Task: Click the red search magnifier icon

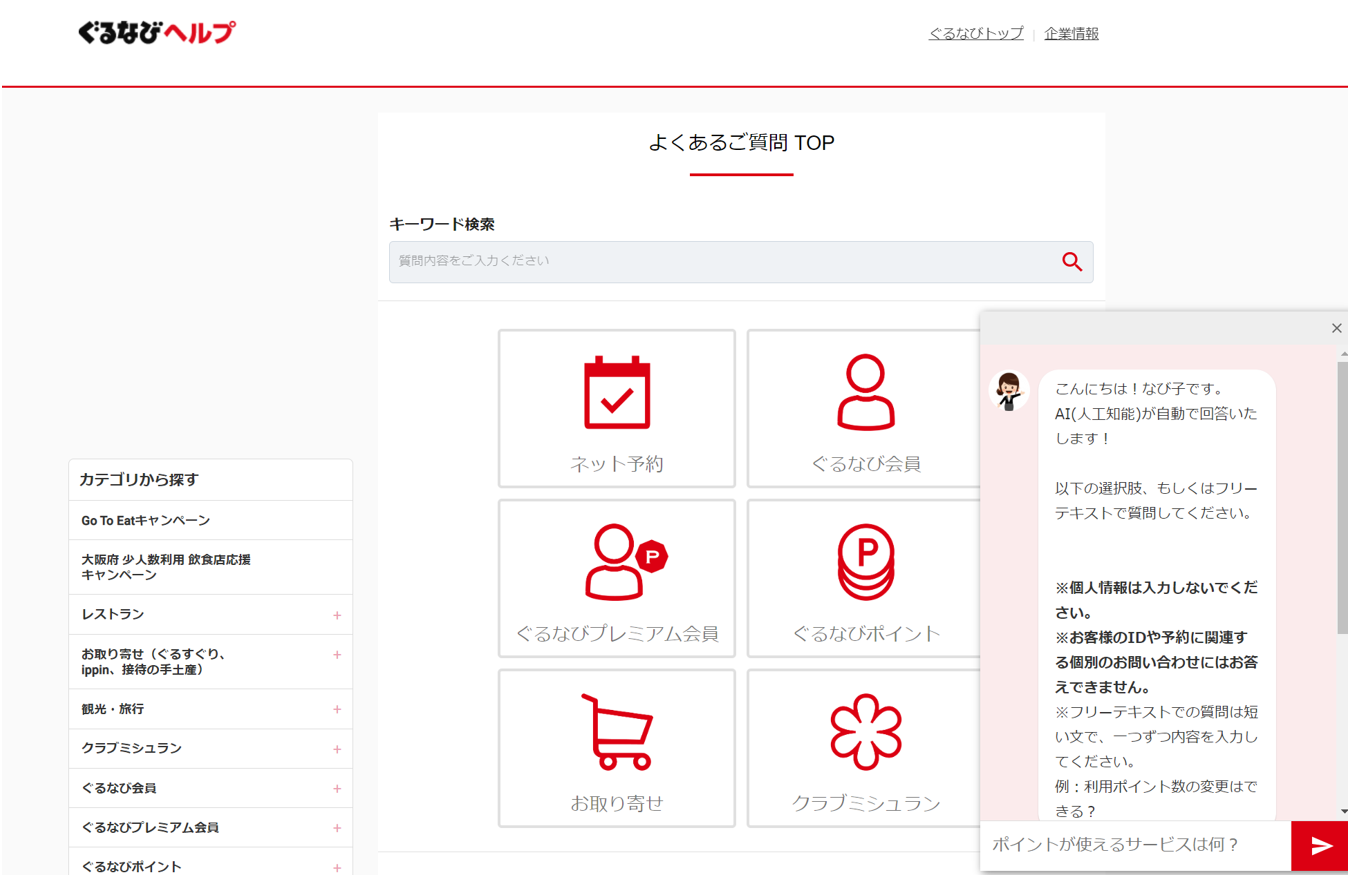Action: (x=1072, y=262)
